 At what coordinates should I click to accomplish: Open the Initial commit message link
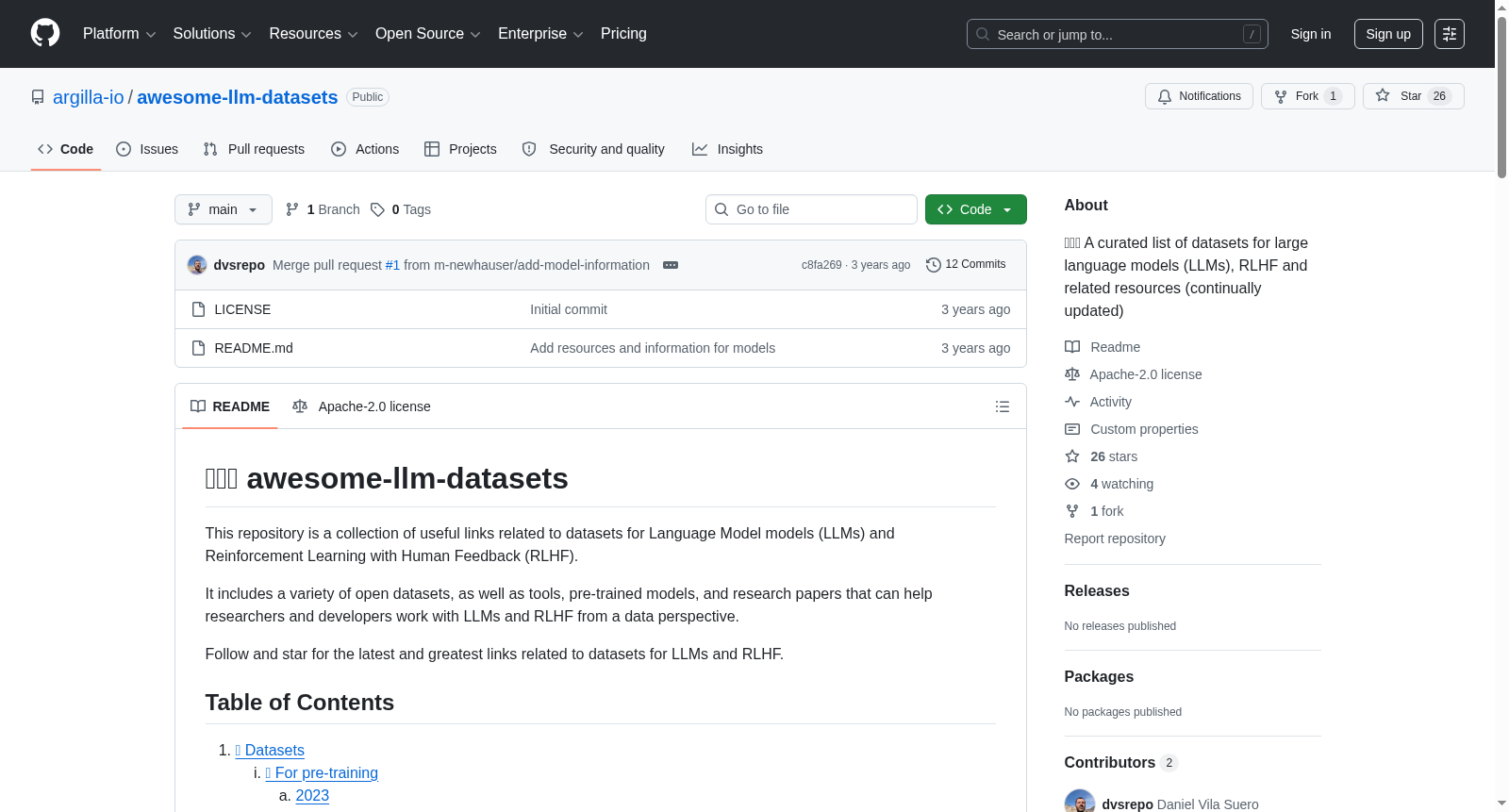coord(569,309)
